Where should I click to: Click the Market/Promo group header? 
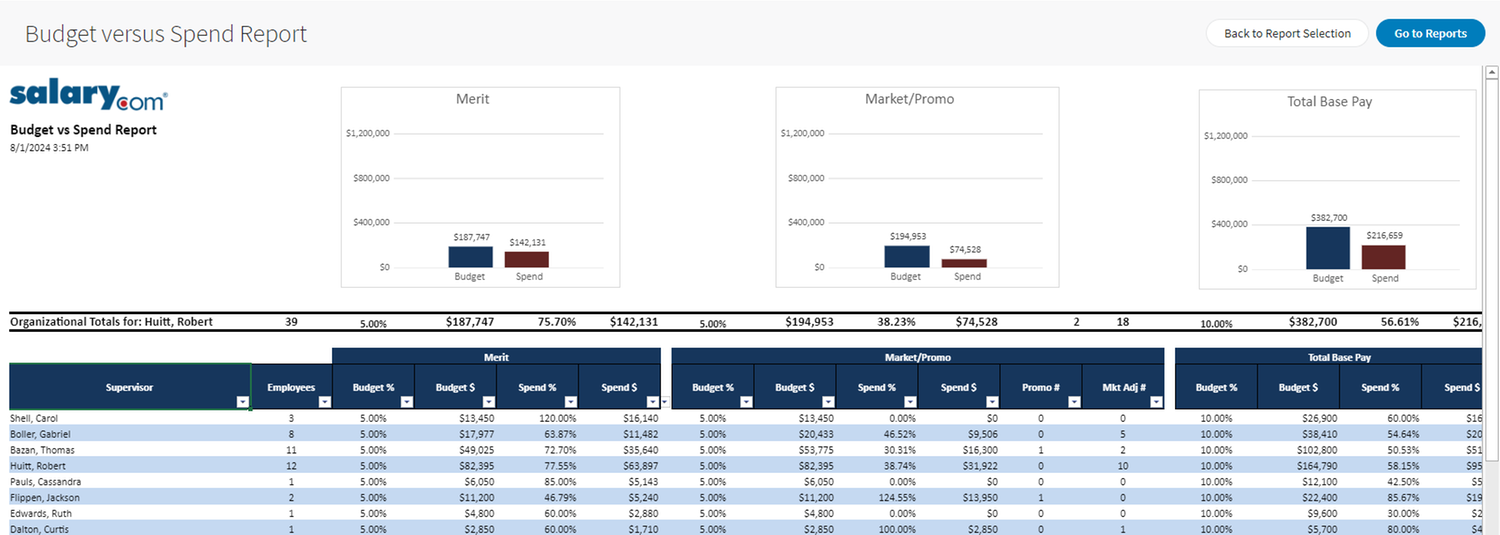point(918,356)
